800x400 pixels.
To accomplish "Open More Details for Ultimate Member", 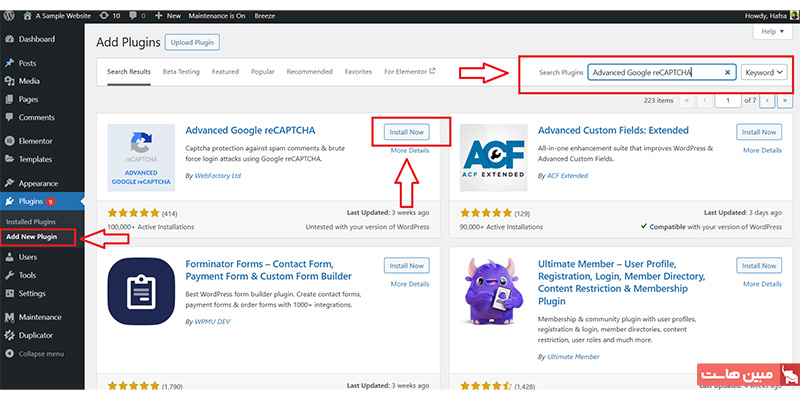I will click(762, 284).
